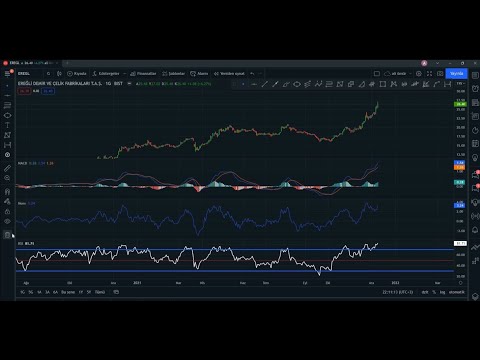
Task: Open the Şablonlar templates button
Action: coord(173,74)
